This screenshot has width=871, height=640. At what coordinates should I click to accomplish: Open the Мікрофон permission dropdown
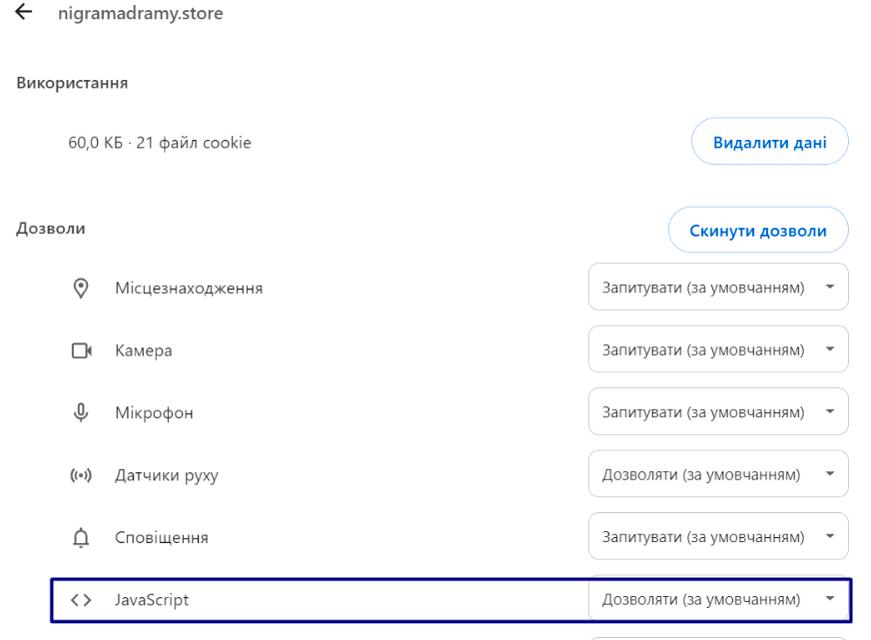coord(718,412)
